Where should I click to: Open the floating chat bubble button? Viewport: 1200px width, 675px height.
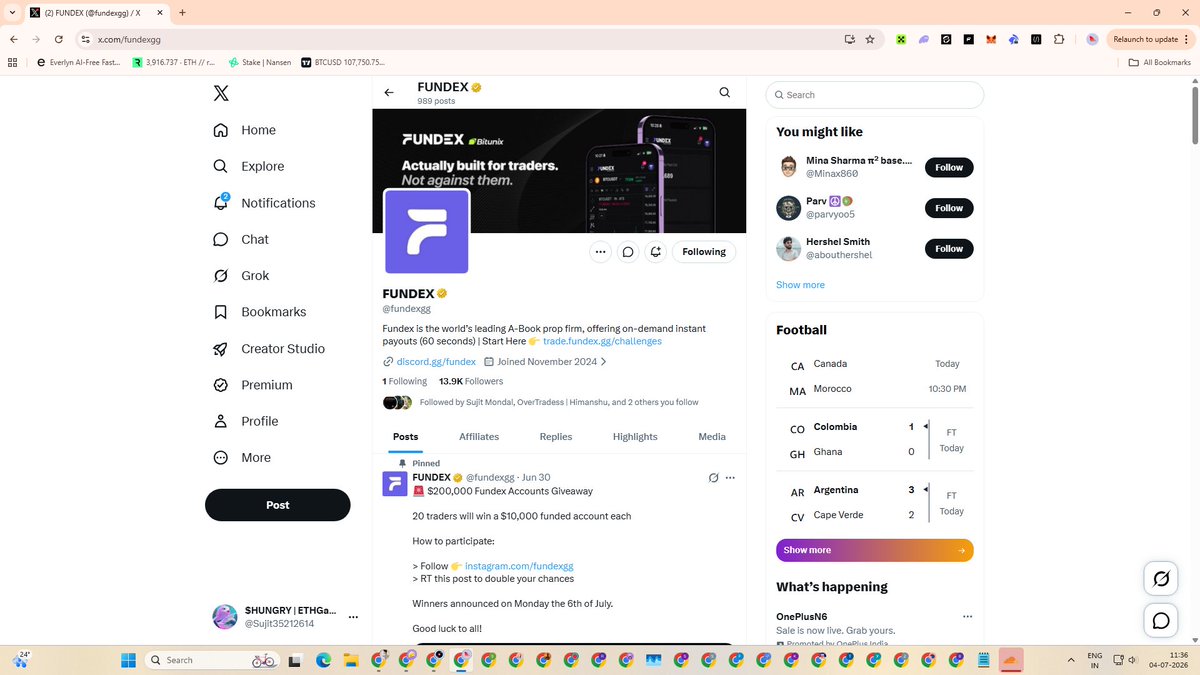click(x=1161, y=621)
